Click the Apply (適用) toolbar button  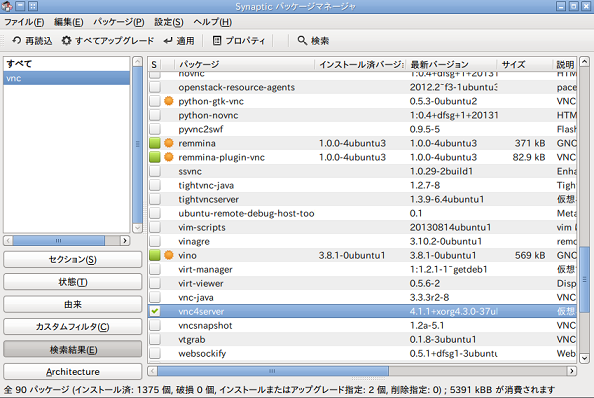pyautogui.click(x=179, y=41)
